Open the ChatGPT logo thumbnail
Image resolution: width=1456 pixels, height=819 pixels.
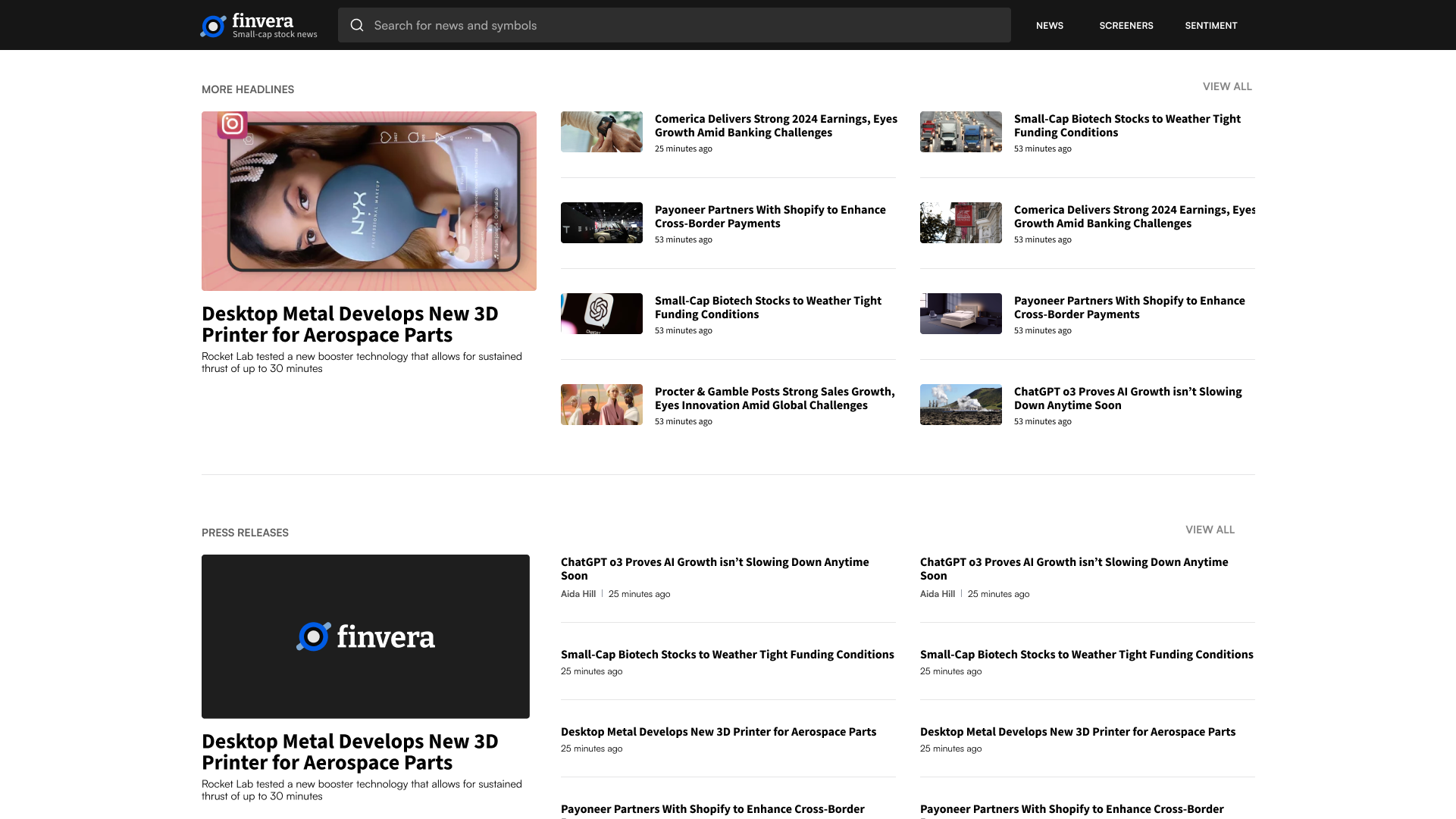[x=601, y=314]
